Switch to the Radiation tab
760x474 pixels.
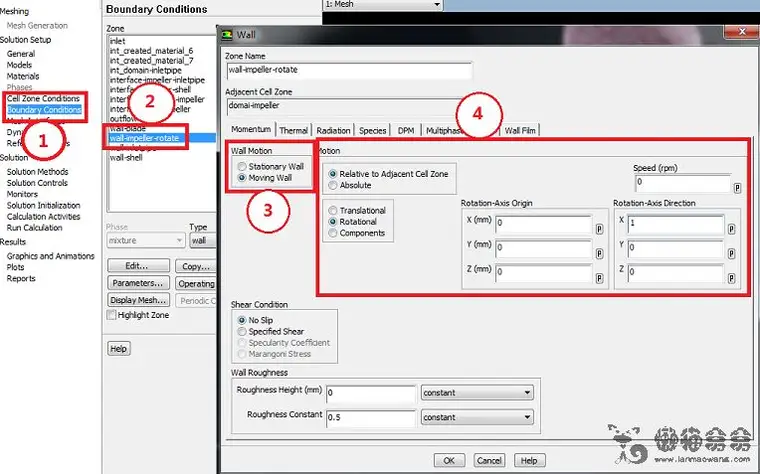(x=333, y=130)
